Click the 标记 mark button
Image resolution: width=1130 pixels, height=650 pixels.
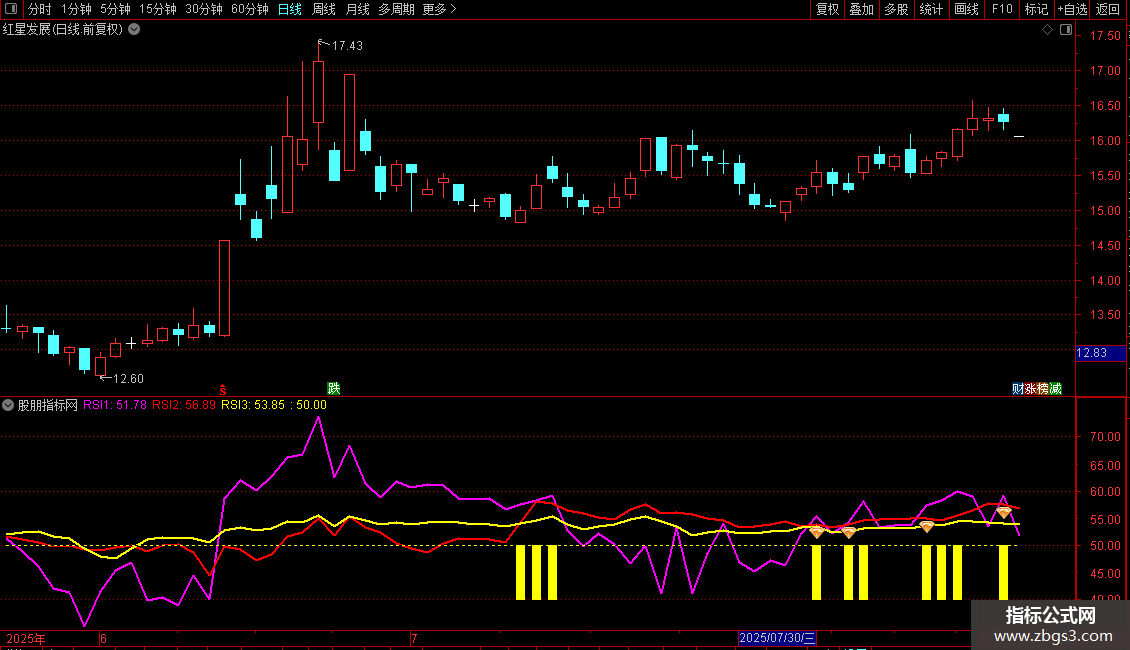1036,9
